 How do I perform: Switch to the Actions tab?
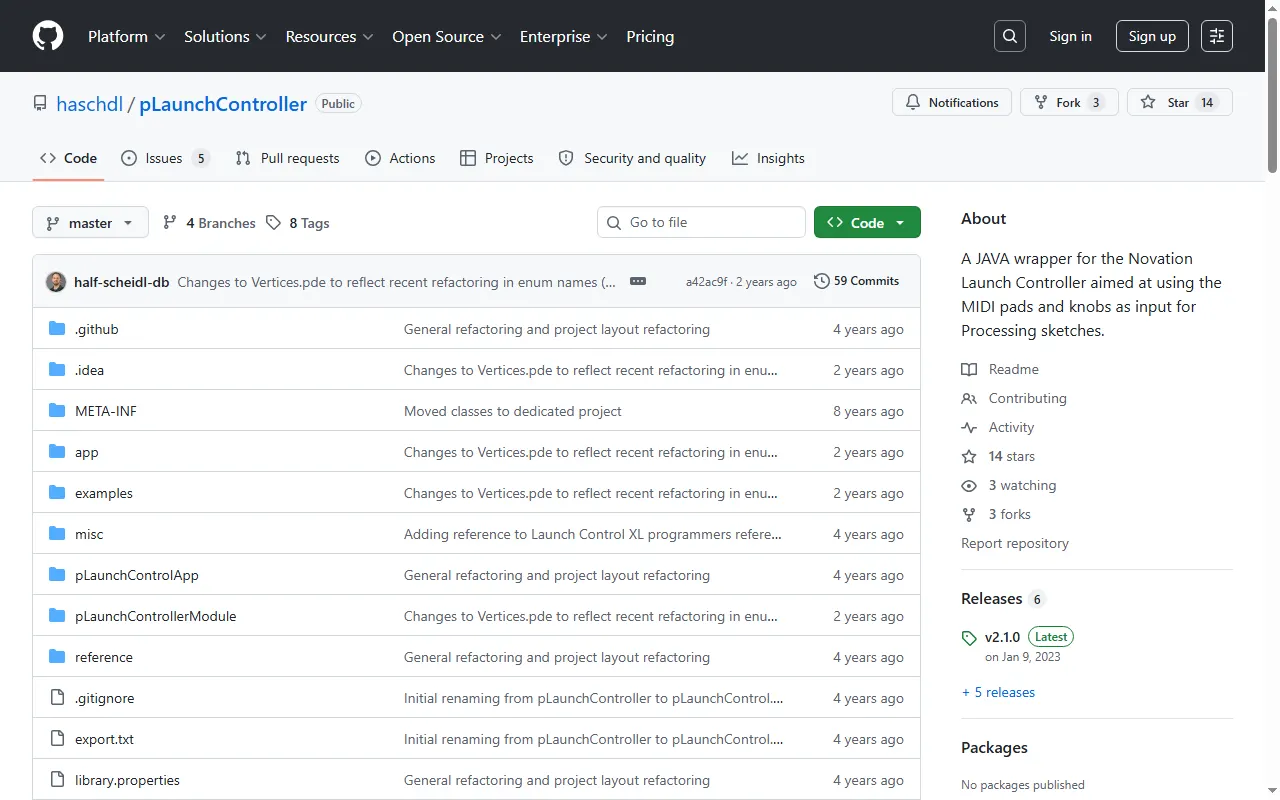click(x=400, y=158)
